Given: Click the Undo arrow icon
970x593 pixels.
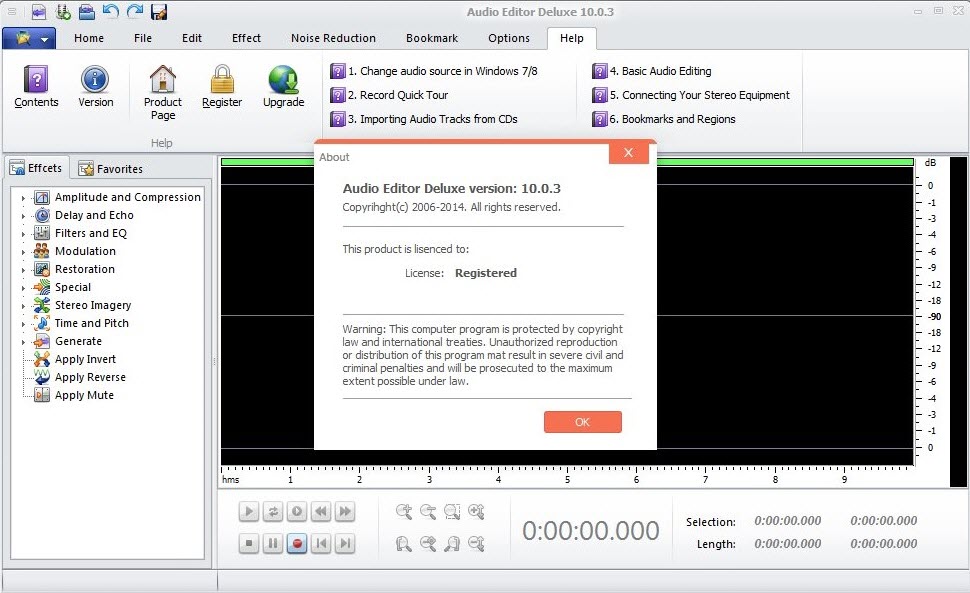Looking at the screenshot, I should tap(111, 12).
